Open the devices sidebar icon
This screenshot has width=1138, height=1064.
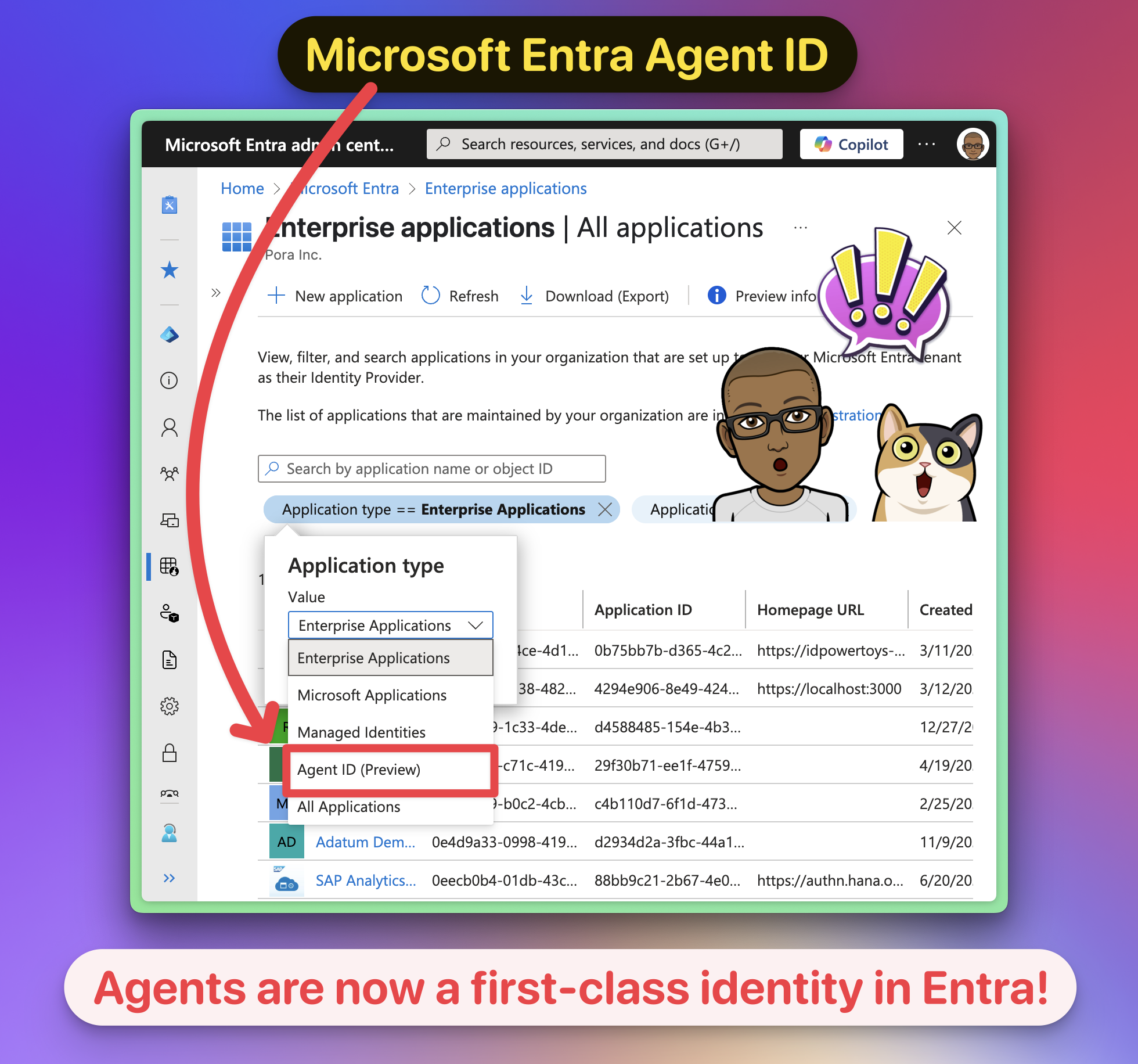pos(170,520)
